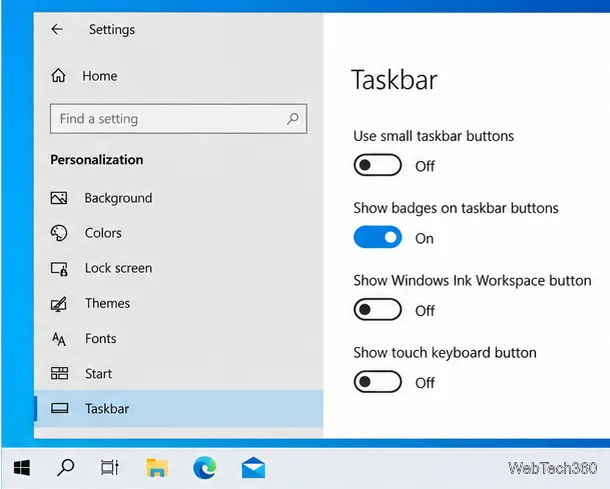Click the Taskbar icon in the sidebar

point(60,408)
